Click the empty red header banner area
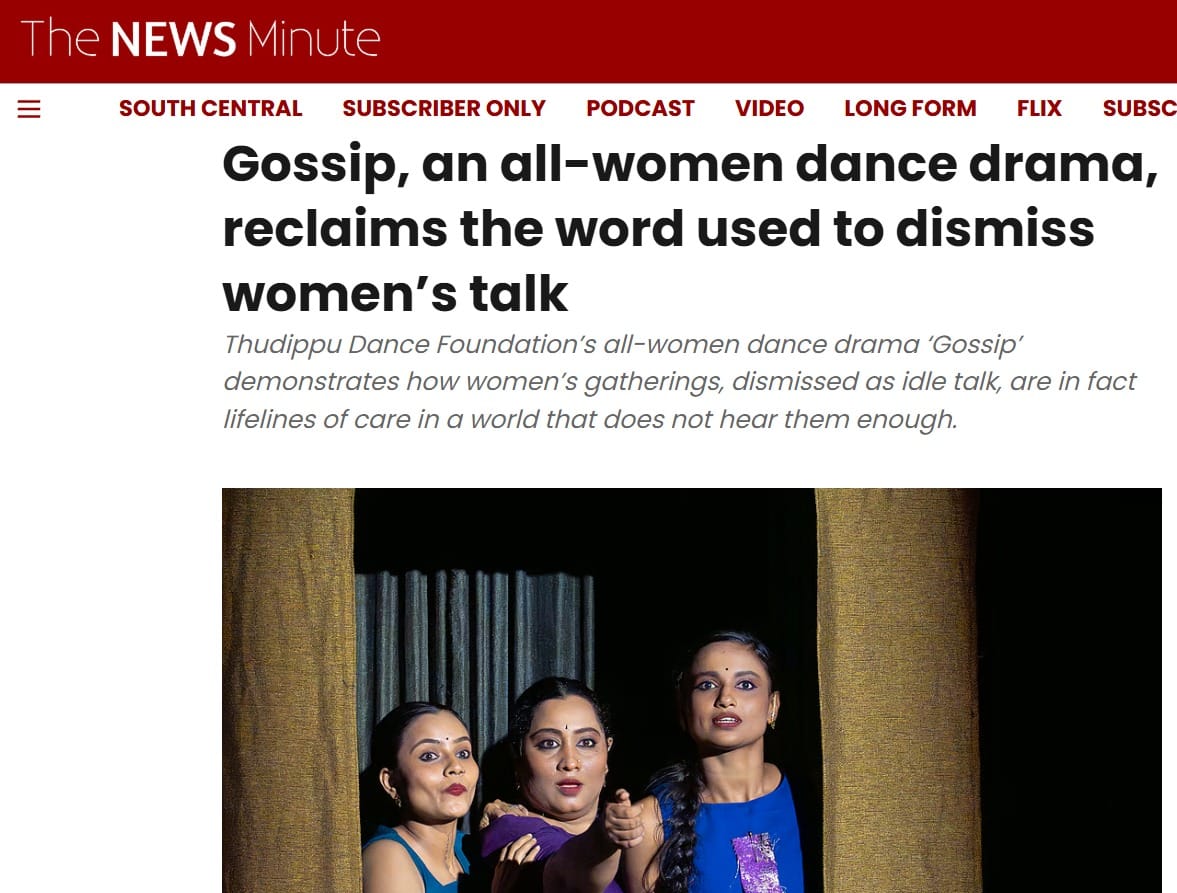The height and width of the screenshot is (893, 1177). (x=780, y=40)
